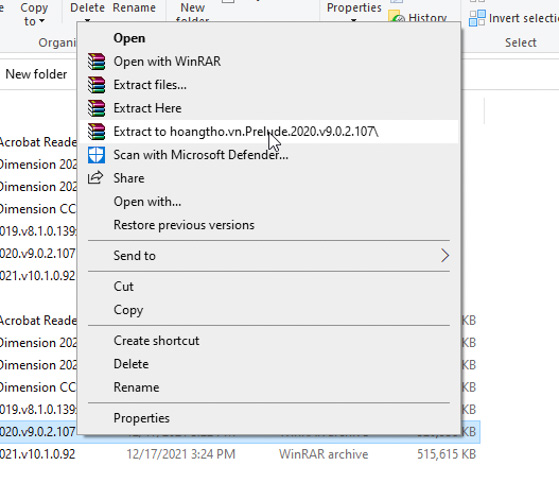Viewport: 559px width, 500px height.
Task: Select lower Acrobat Reader file row
Action: coord(38,320)
